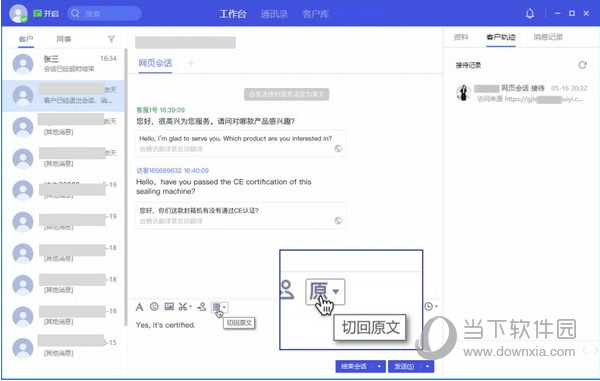Viewport: 600px width, 381px height.
Task: Open the 资料 panel tab
Action: click(x=461, y=37)
